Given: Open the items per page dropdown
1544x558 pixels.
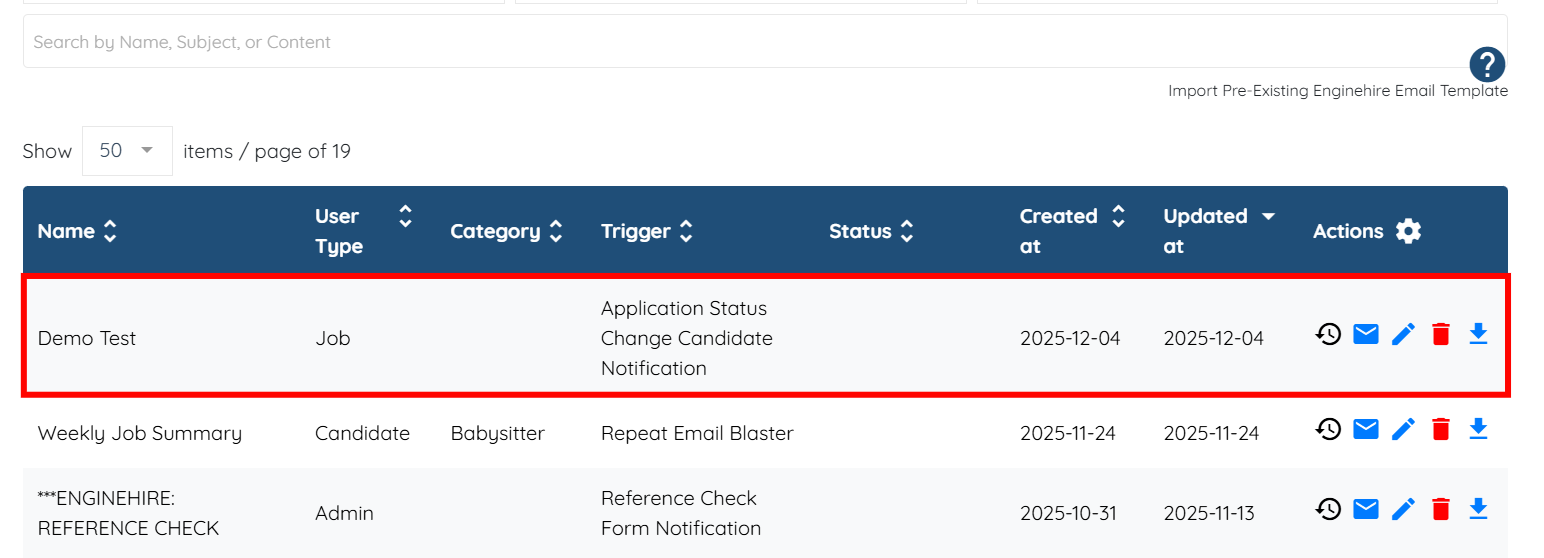Looking at the screenshot, I should [x=127, y=151].
